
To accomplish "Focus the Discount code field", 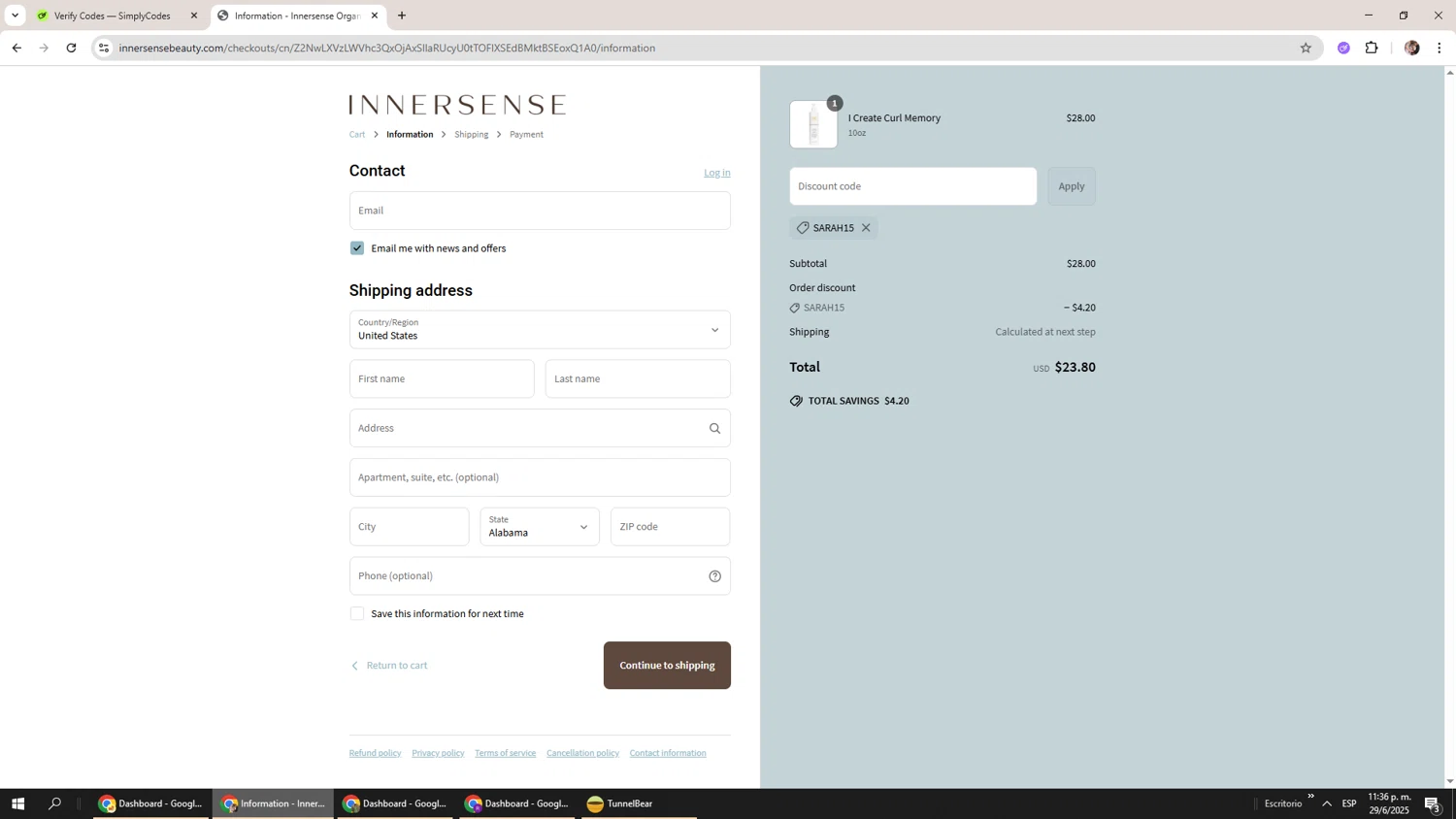I will 912,186.
